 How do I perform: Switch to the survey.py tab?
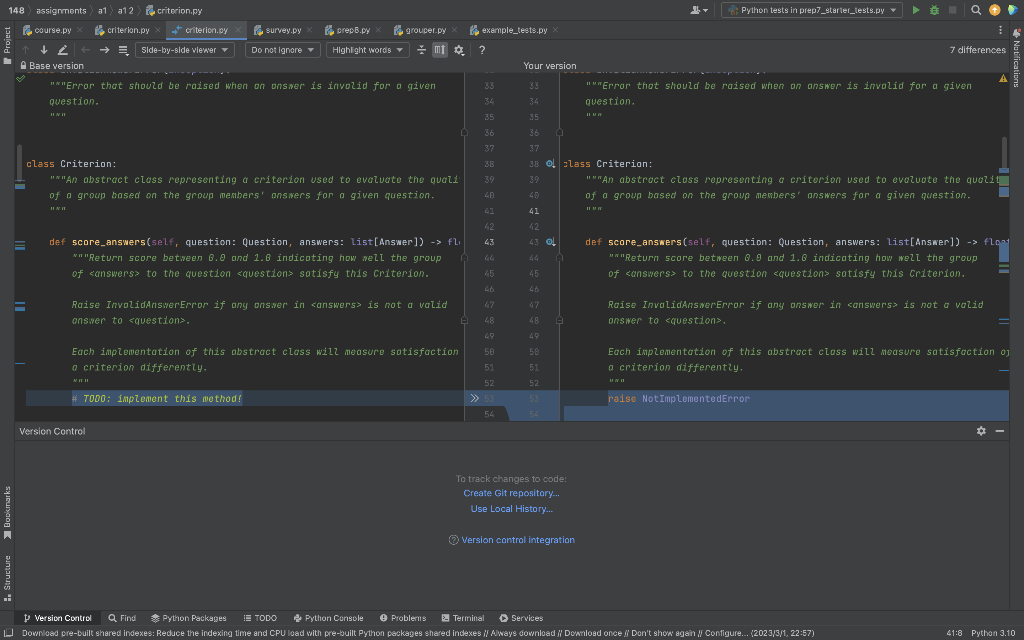(282, 30)
